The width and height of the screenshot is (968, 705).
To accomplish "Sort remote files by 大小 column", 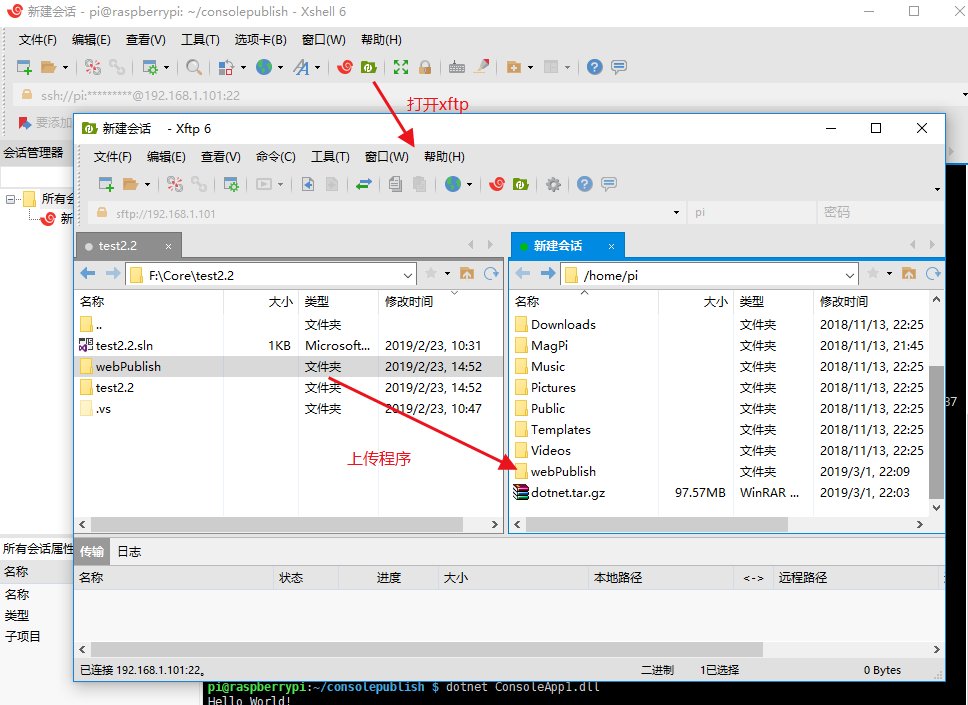I will 696,301.
